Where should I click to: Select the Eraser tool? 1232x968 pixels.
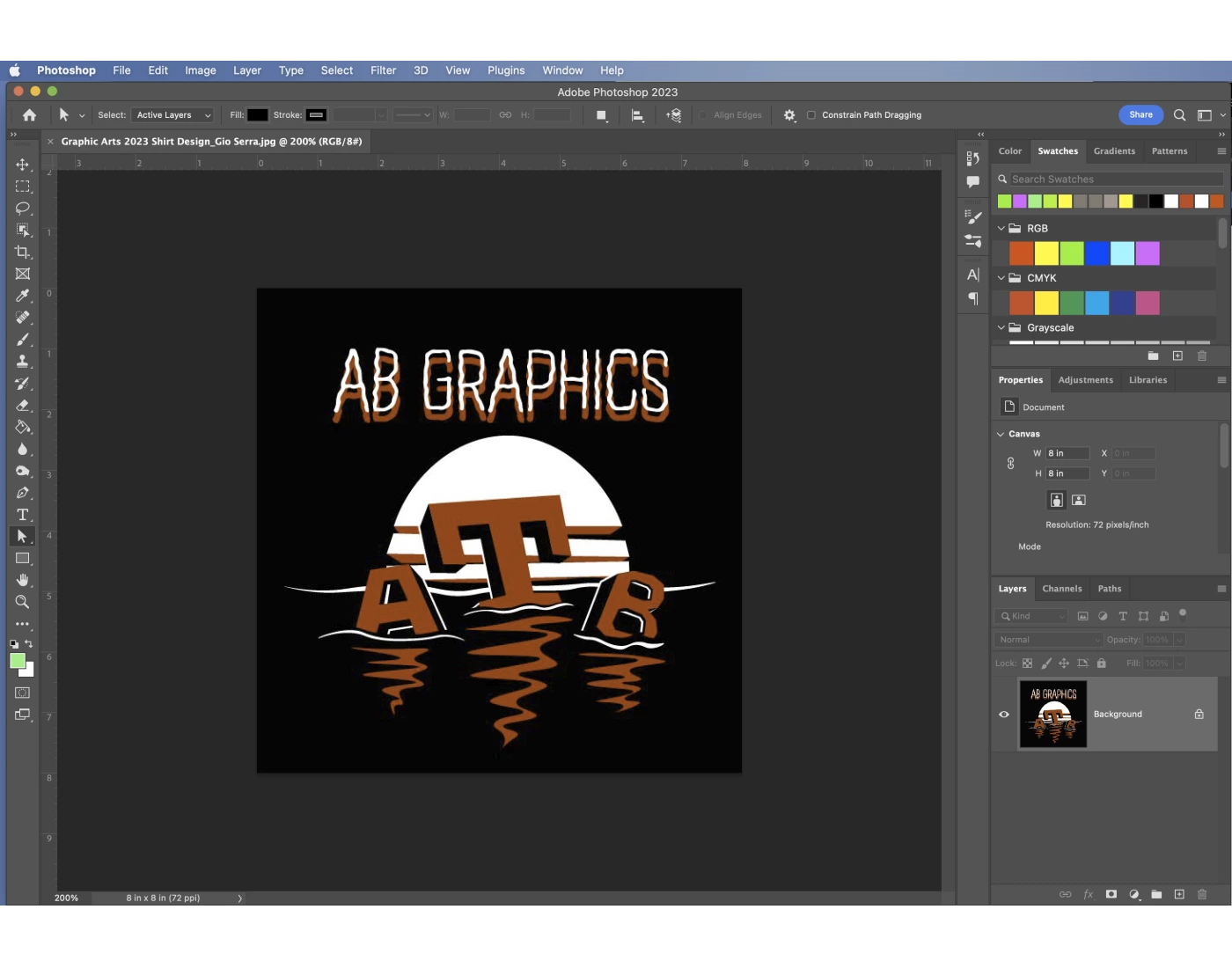click(23, 406)
